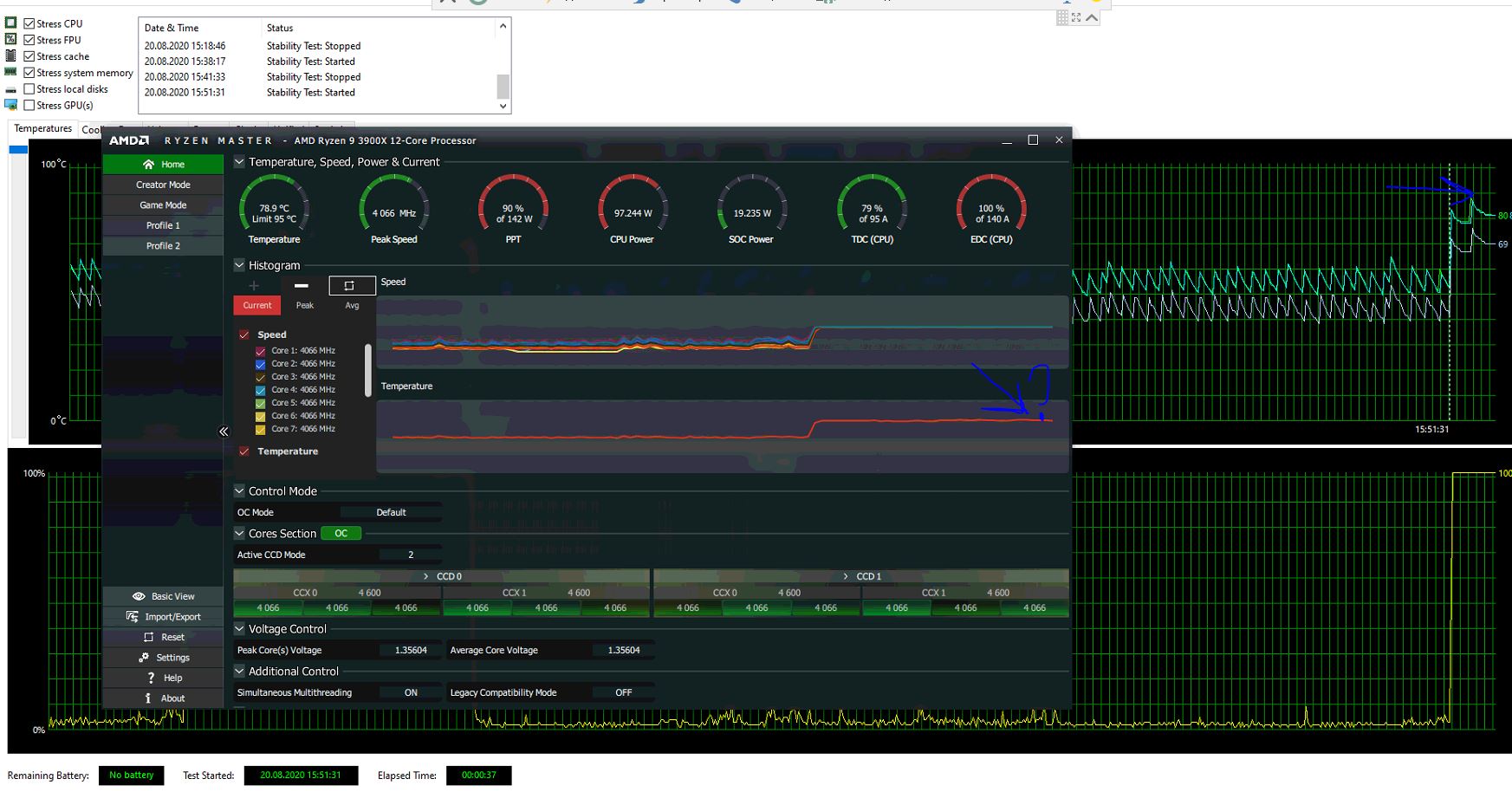The image size is (1512, 792).
Task: Open the Temperatures tab in stability test
Action: (43, 128)
